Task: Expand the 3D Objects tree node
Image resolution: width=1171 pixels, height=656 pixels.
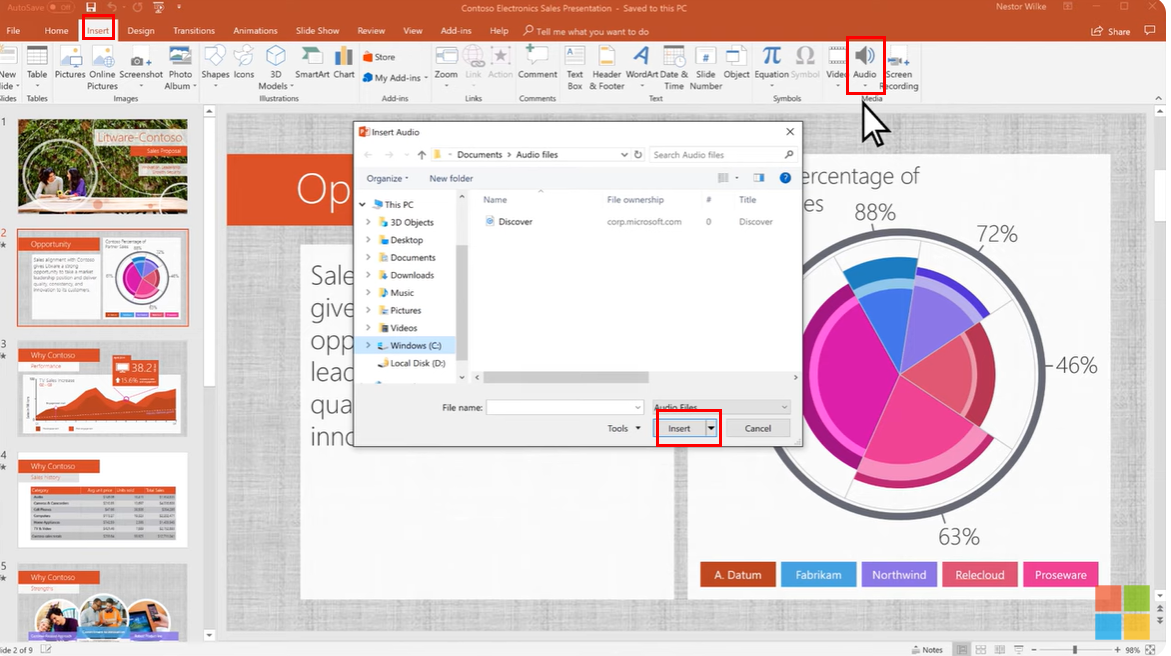Action: [x=368, y=222]
